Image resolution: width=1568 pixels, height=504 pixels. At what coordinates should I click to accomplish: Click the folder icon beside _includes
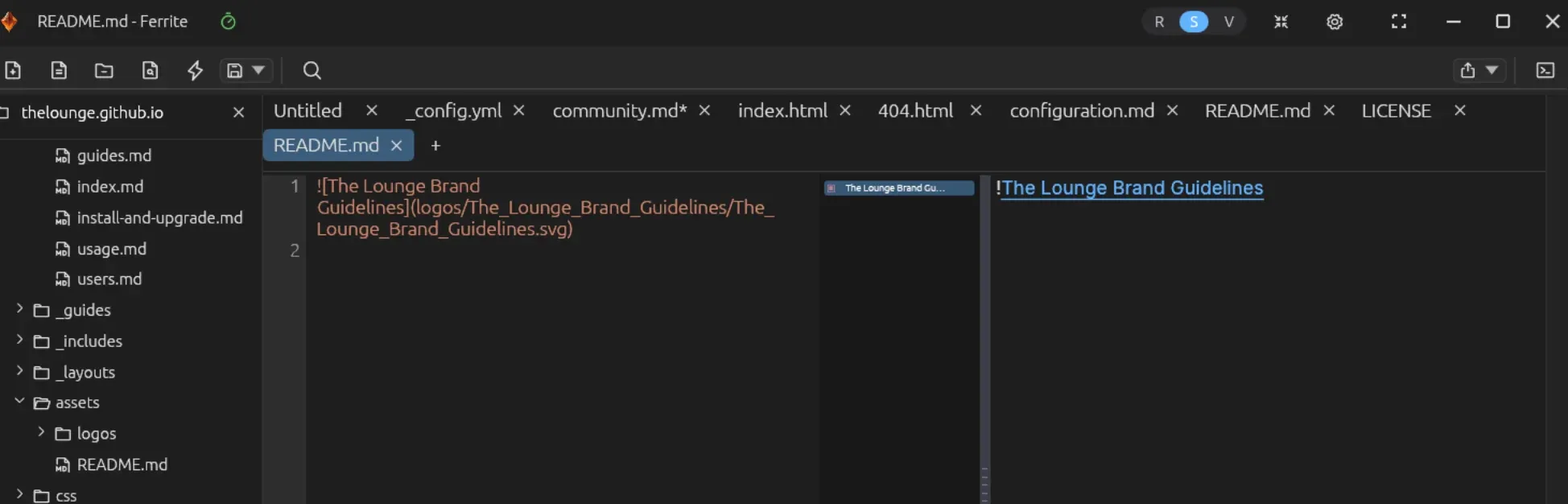42,341
